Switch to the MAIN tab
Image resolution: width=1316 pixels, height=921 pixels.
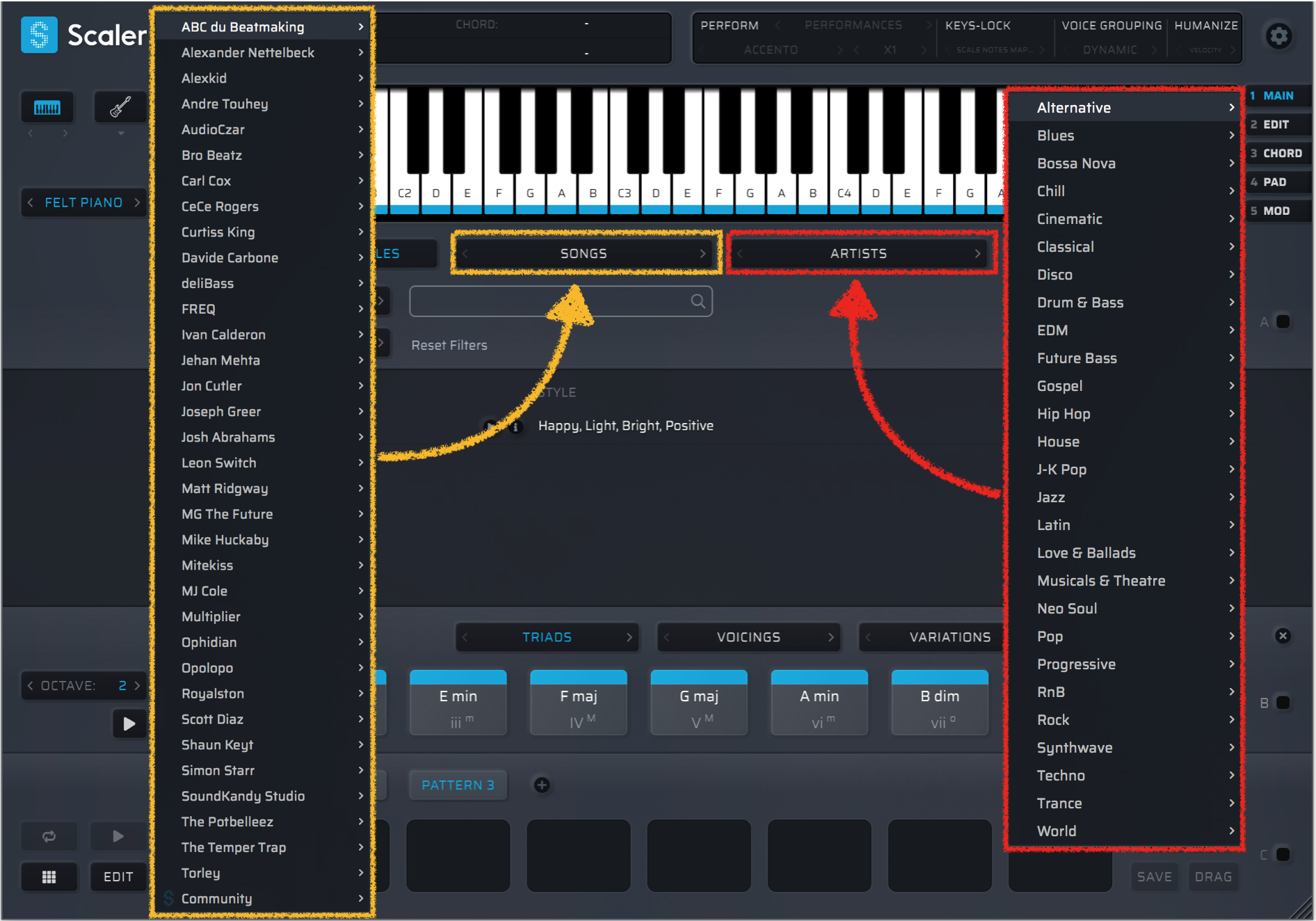point(1278,96)
